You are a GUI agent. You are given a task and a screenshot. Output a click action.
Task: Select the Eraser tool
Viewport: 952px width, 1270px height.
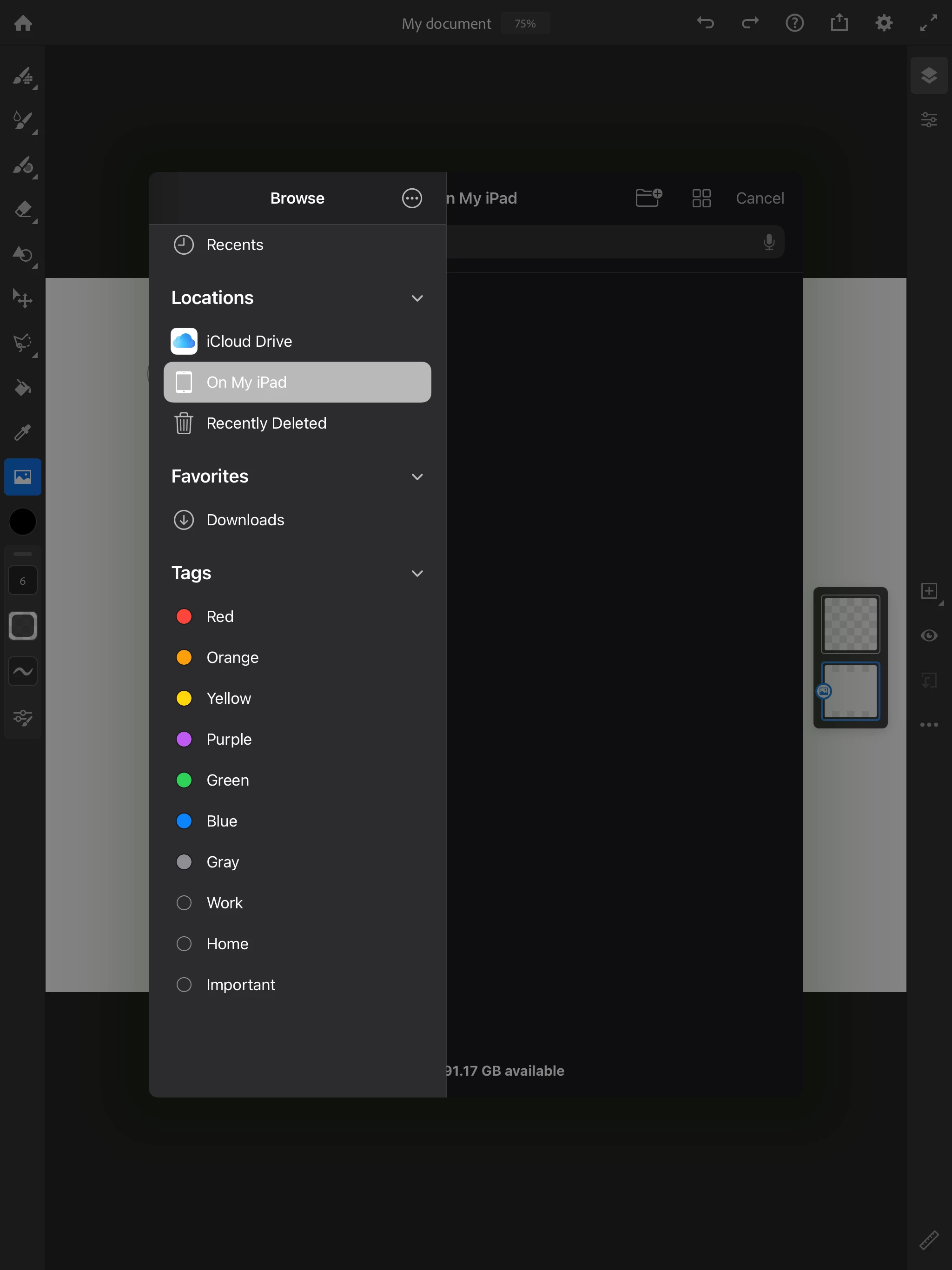point(23,210)
